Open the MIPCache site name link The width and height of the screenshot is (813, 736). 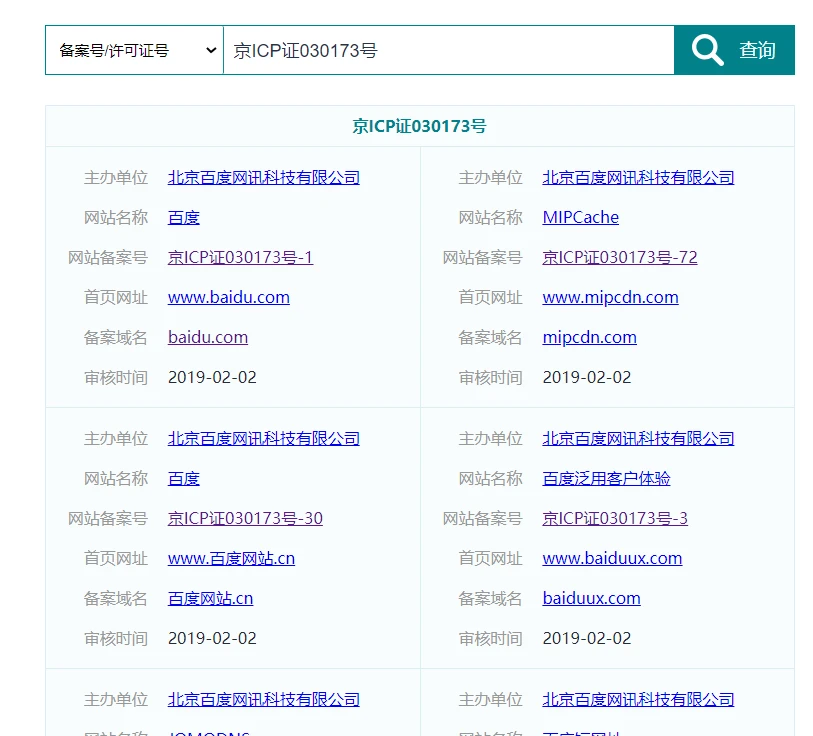pyautogui.click(x=581, y=217)
